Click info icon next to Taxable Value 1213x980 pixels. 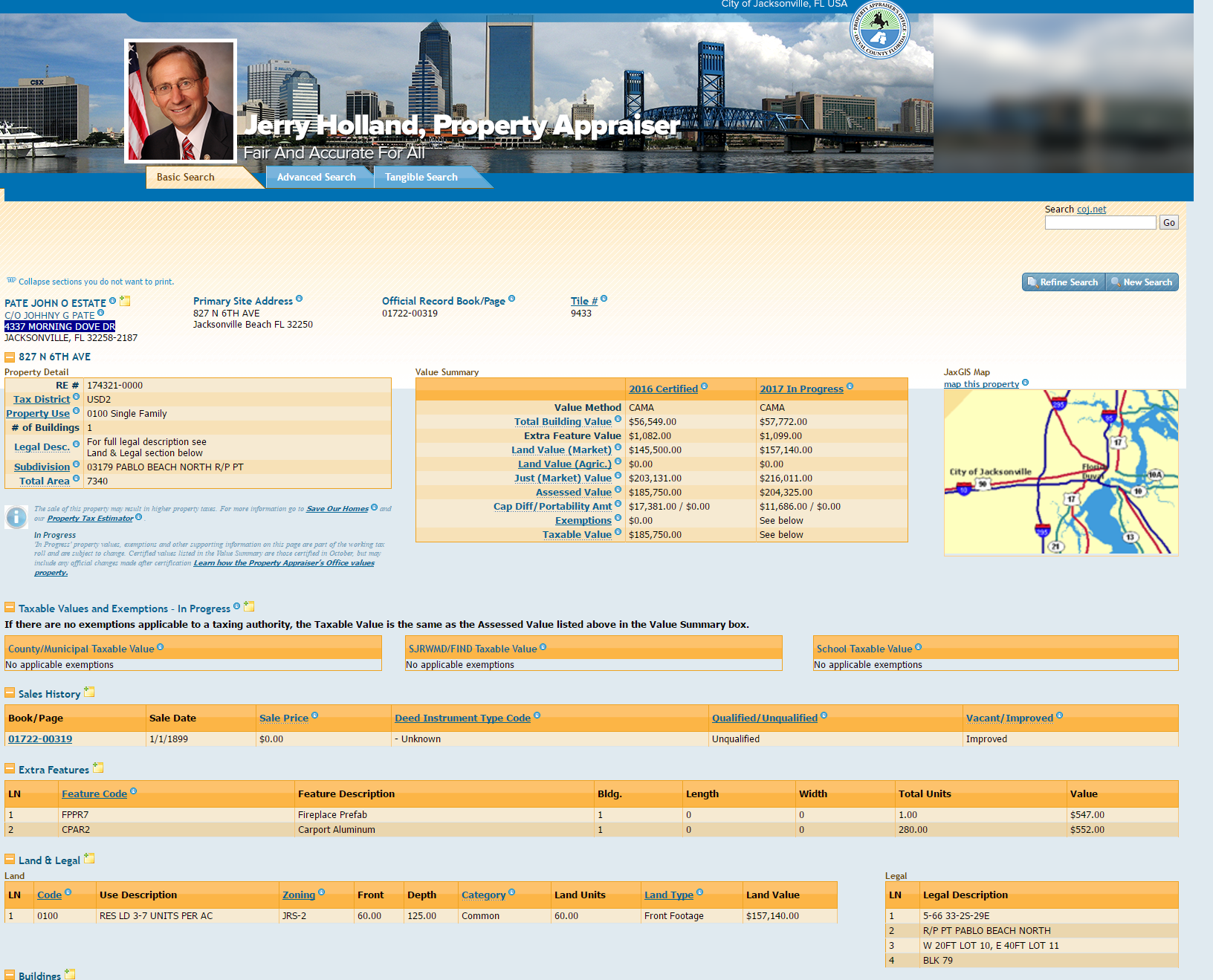618,532
